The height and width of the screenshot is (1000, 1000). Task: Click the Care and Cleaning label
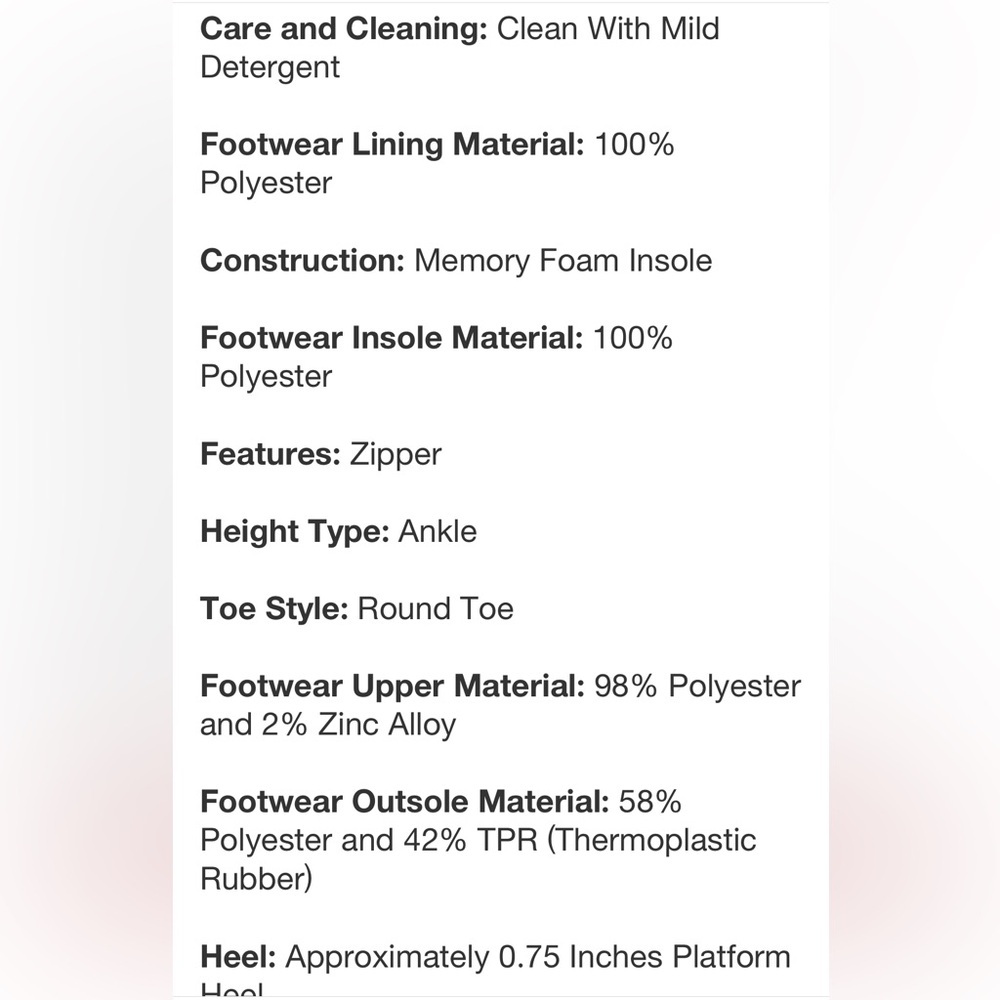point(344,29)
